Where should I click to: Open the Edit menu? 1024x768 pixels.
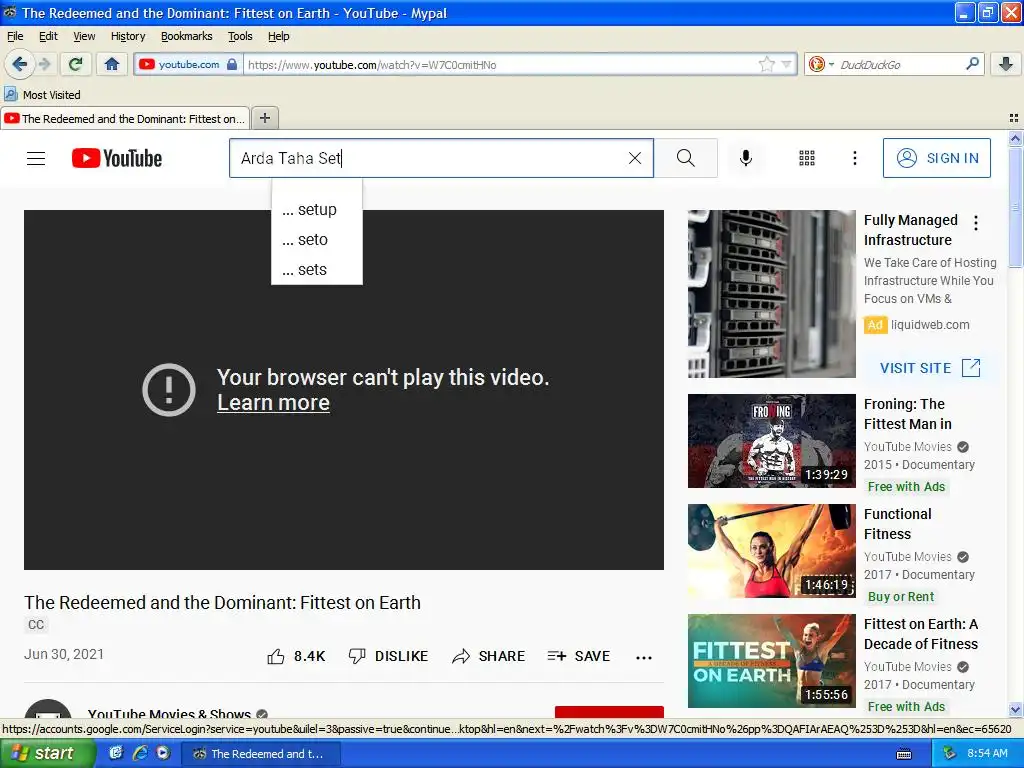[x=48, y=36]
